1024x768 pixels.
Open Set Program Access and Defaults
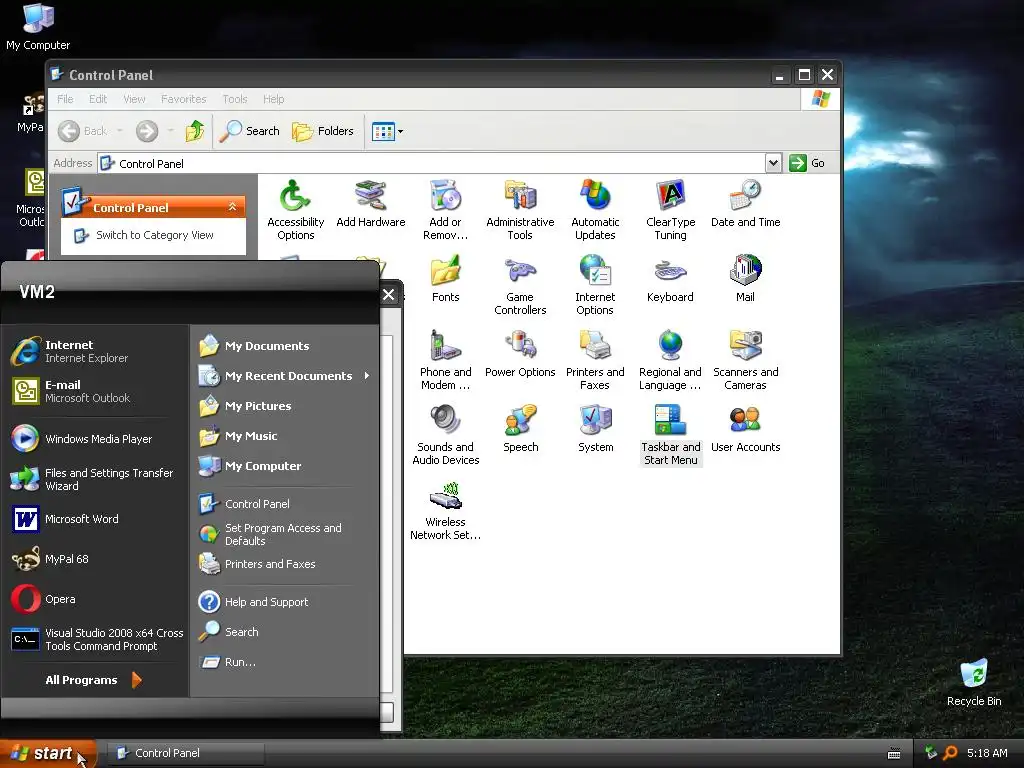[x=285, y=534]
